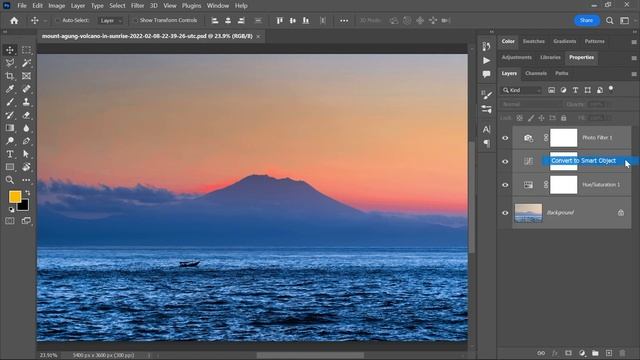Select the Clone Stamp tool
640x360 pixels.
point(26,102)
